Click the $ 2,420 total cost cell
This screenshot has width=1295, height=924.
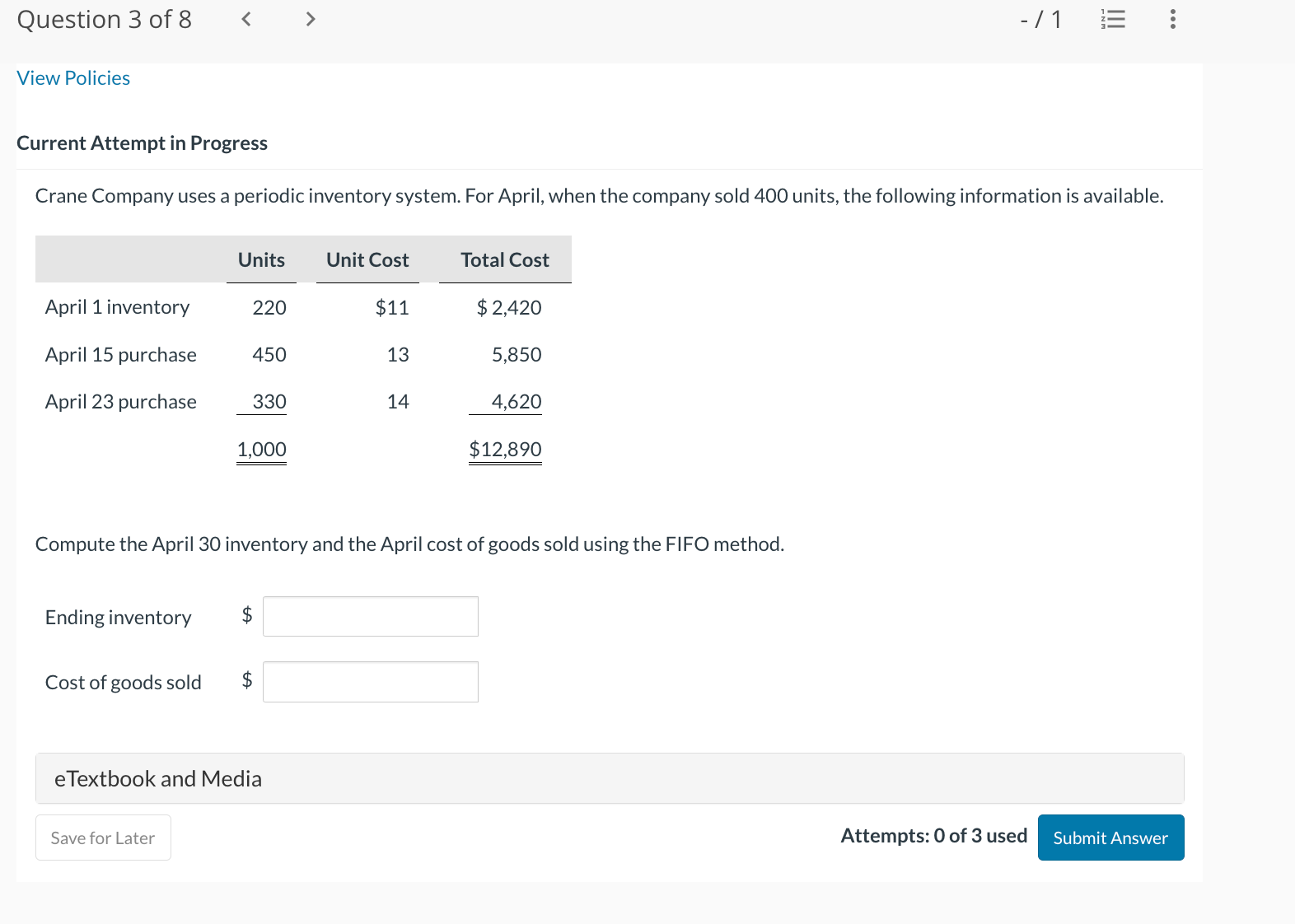(509, 308)
